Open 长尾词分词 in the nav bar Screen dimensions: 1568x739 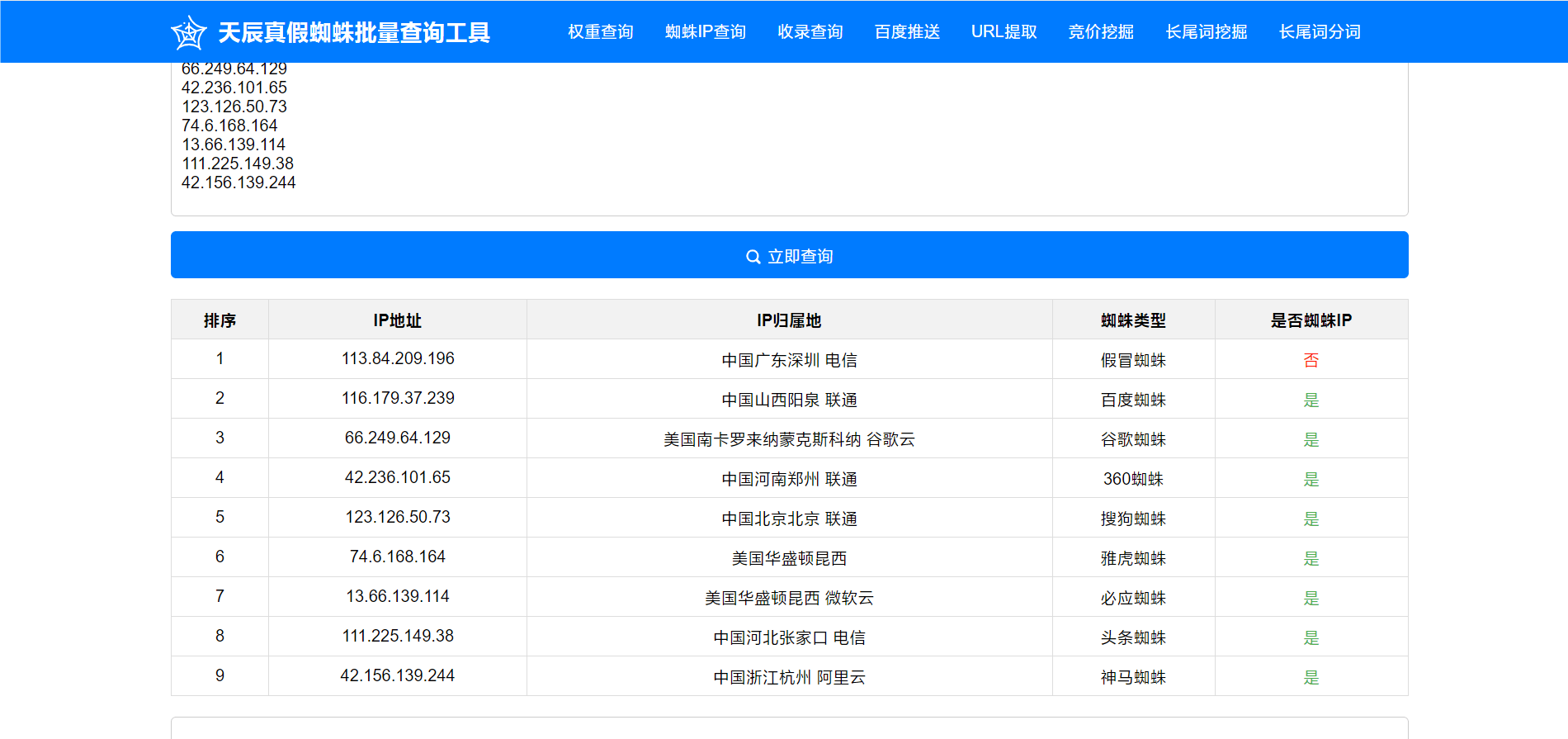(1320, 31)
